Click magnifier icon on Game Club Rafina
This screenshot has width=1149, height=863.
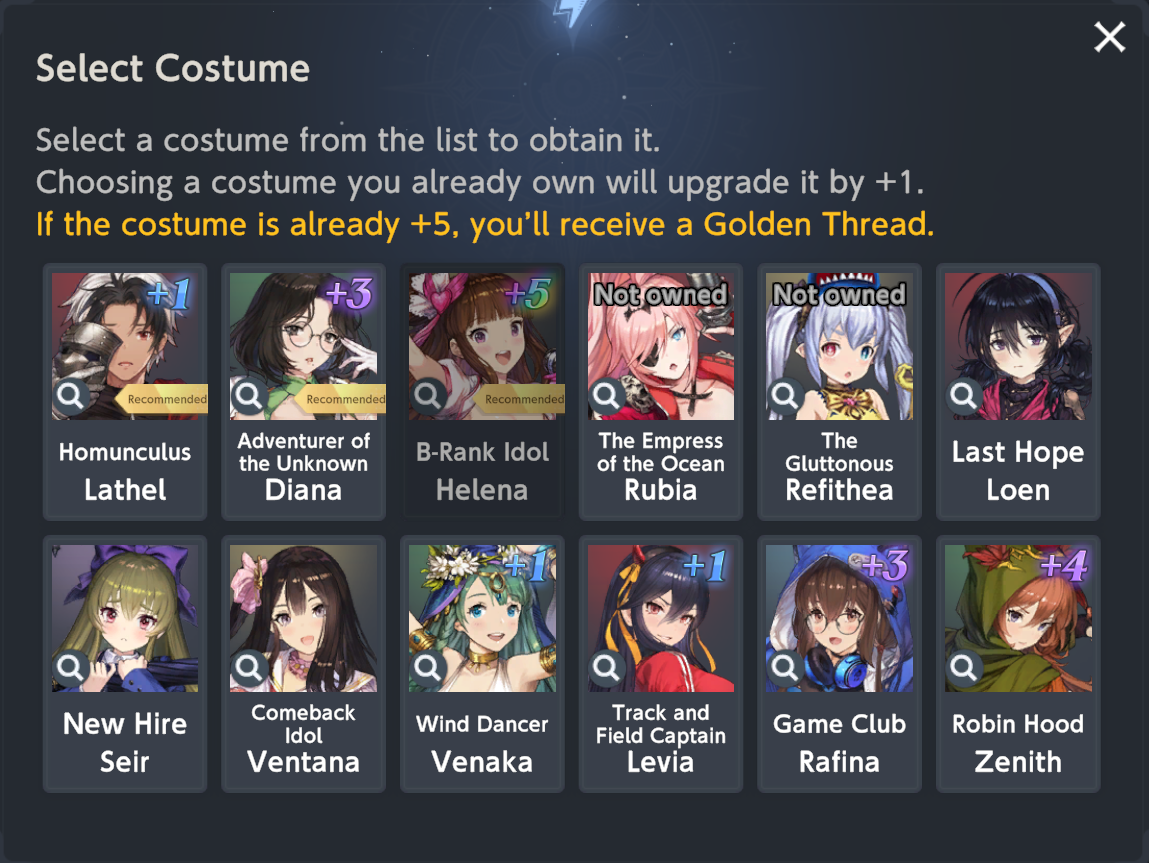point(785,668)
